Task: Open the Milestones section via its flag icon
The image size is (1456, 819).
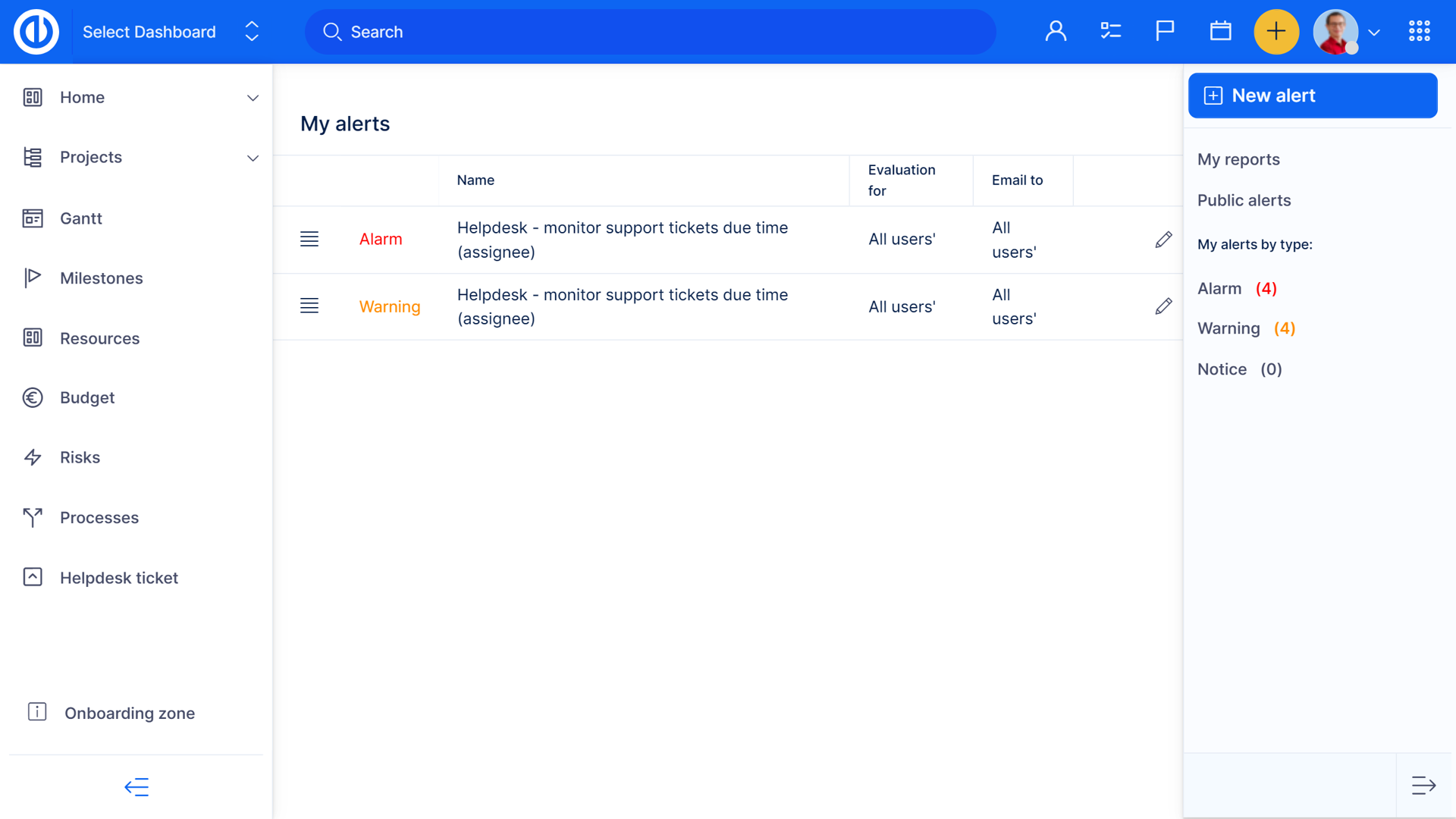Action: (33, 278)
